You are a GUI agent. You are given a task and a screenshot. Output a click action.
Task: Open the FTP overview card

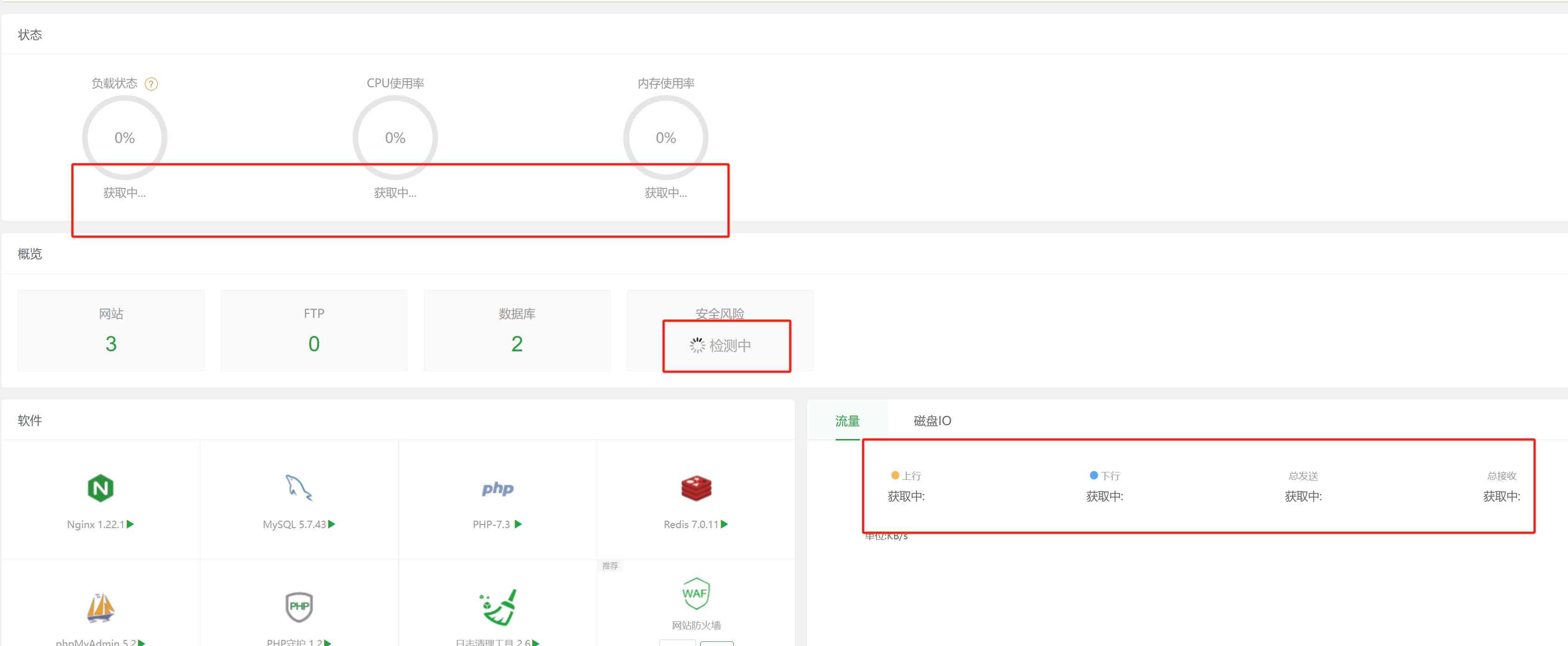[x=314, y=330]
